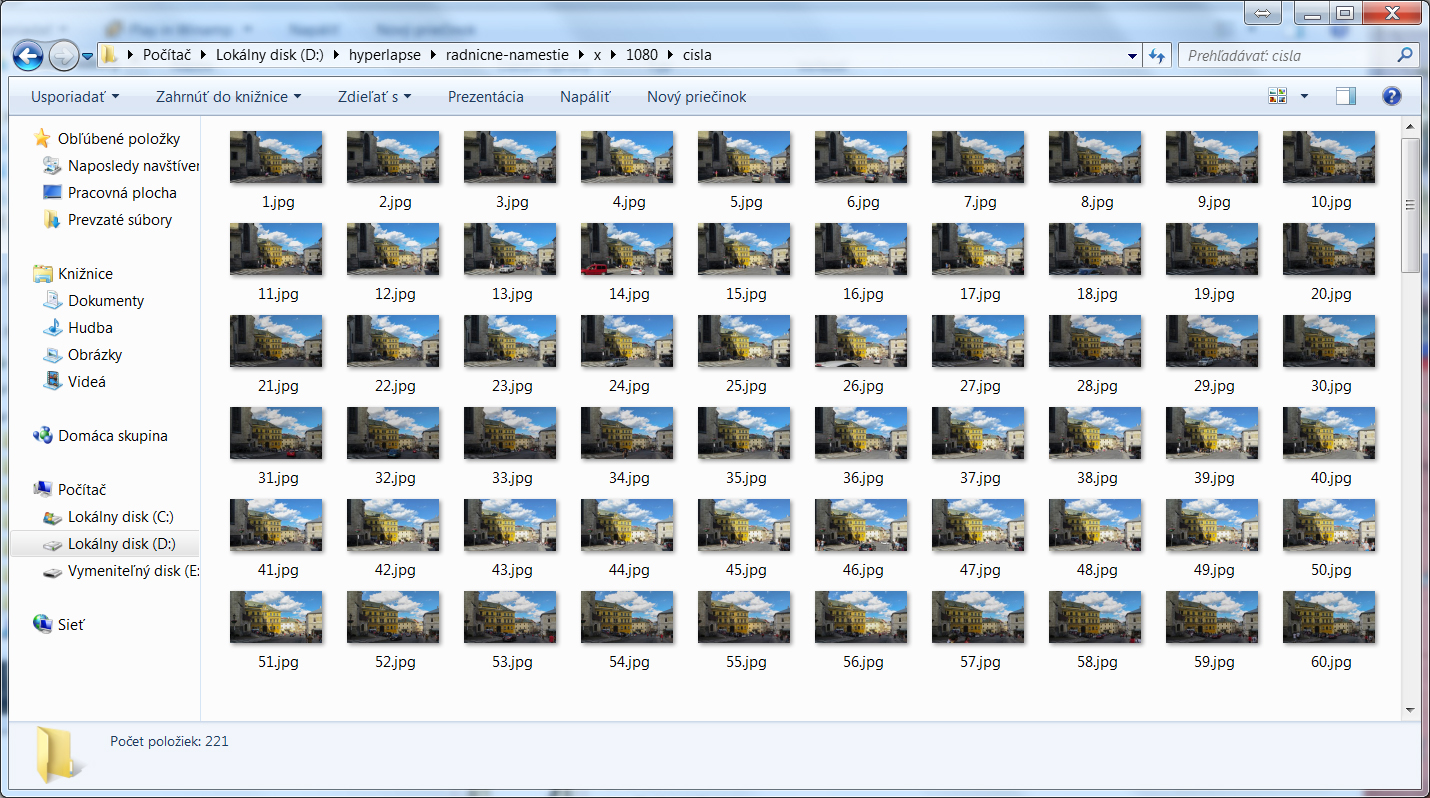Click file name '22.jpg'
The image size is (1430, 798).
tap(395, 386)
